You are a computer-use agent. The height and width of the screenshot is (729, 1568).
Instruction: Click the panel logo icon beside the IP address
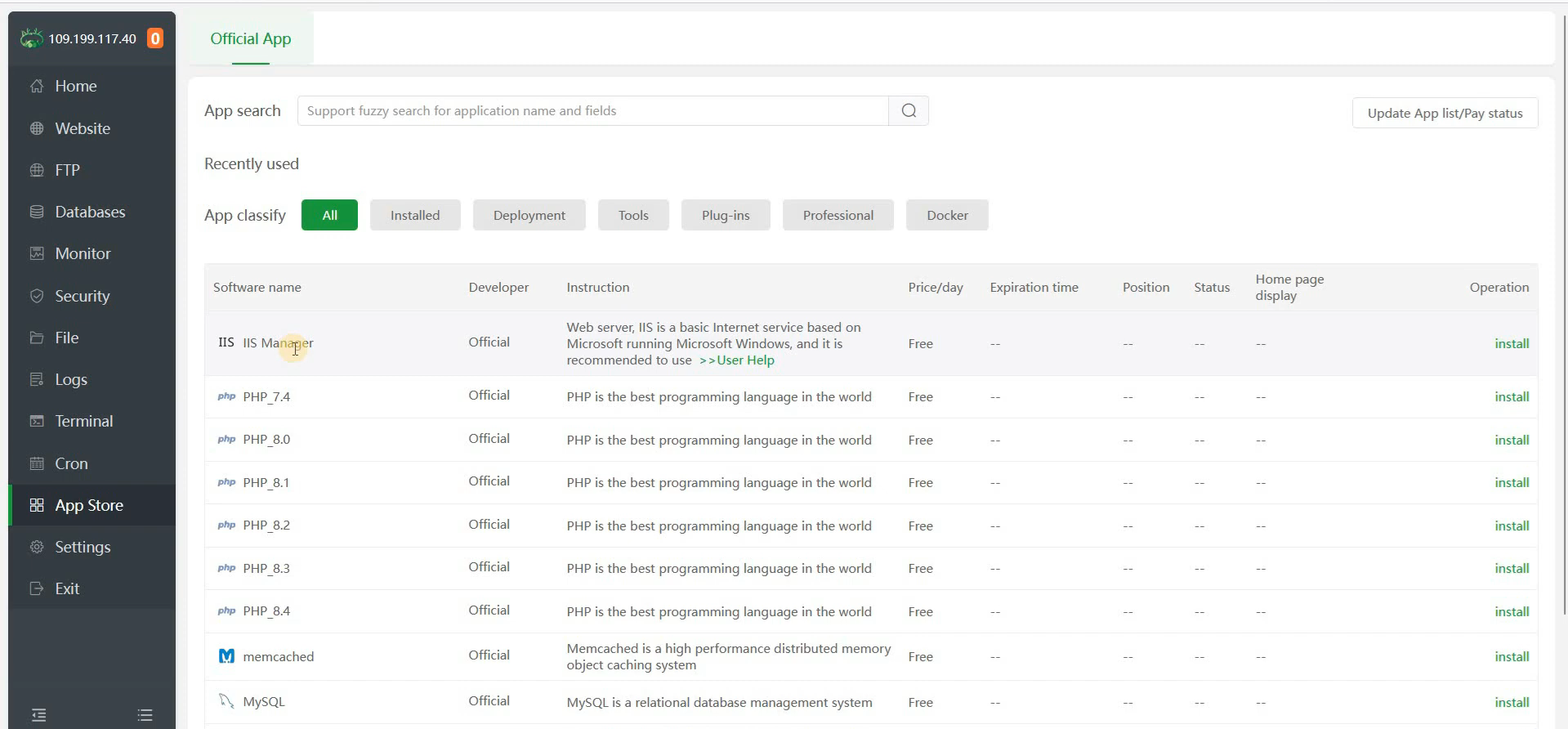coord(31,38)
